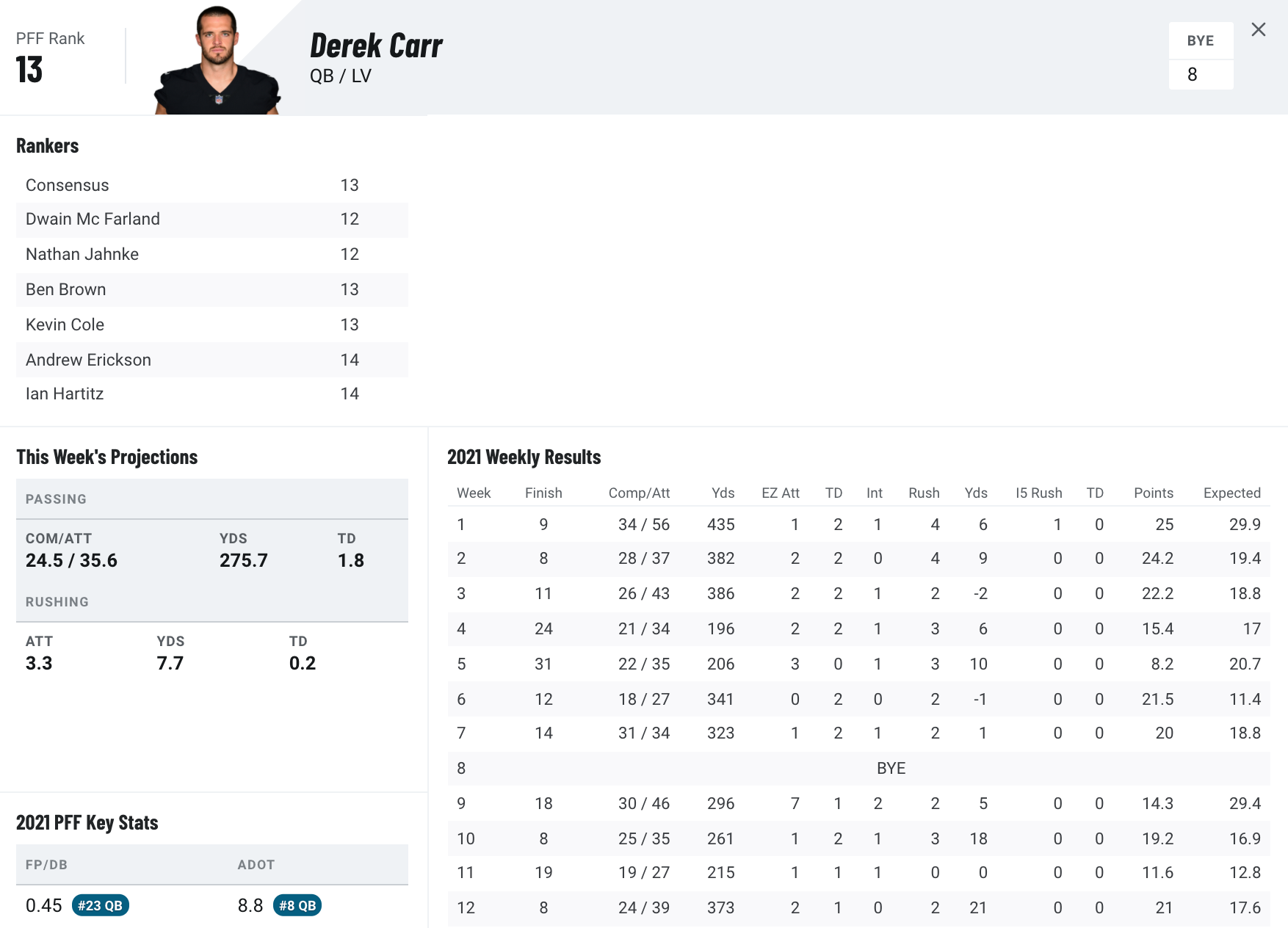Click the Derek Carr name heading
Screen dimensions: 1288x928
(376, 46)
